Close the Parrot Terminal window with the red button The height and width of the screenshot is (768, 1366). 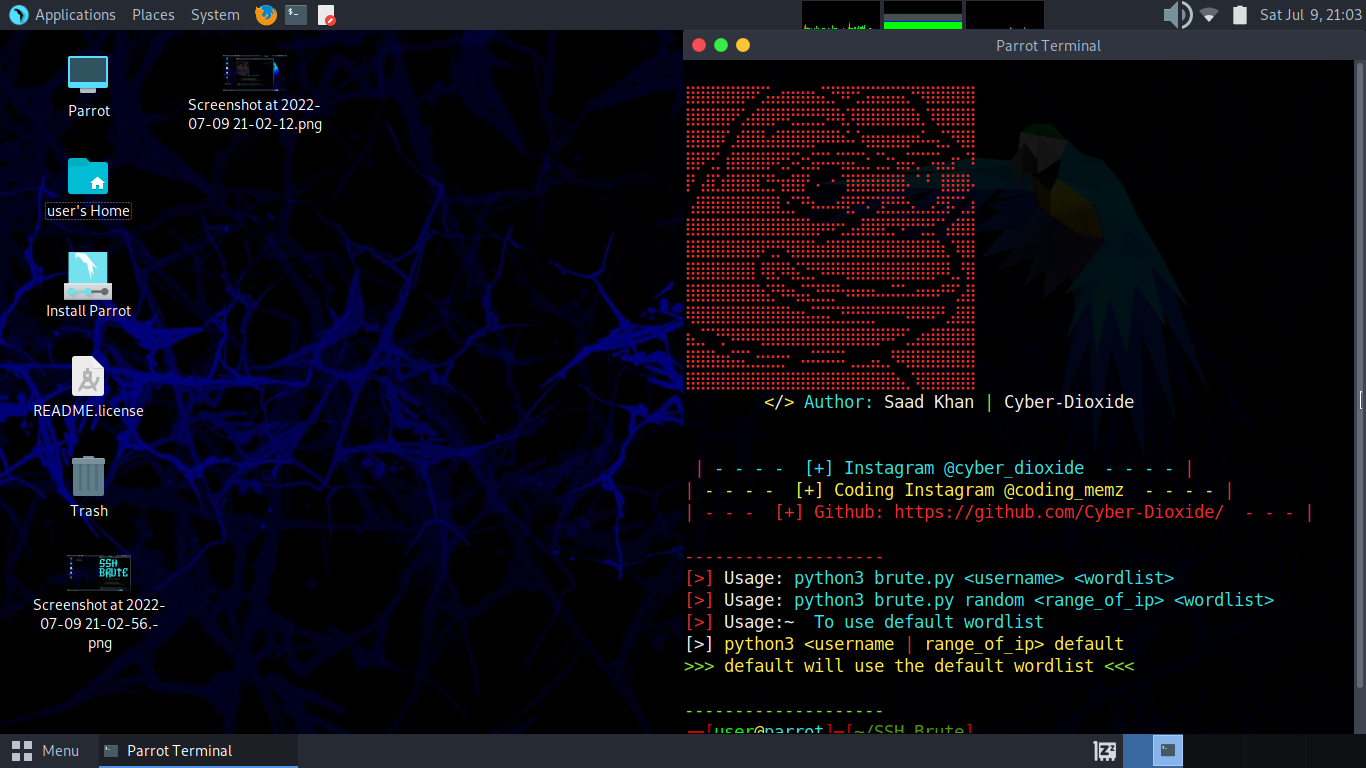coord(699,45)
